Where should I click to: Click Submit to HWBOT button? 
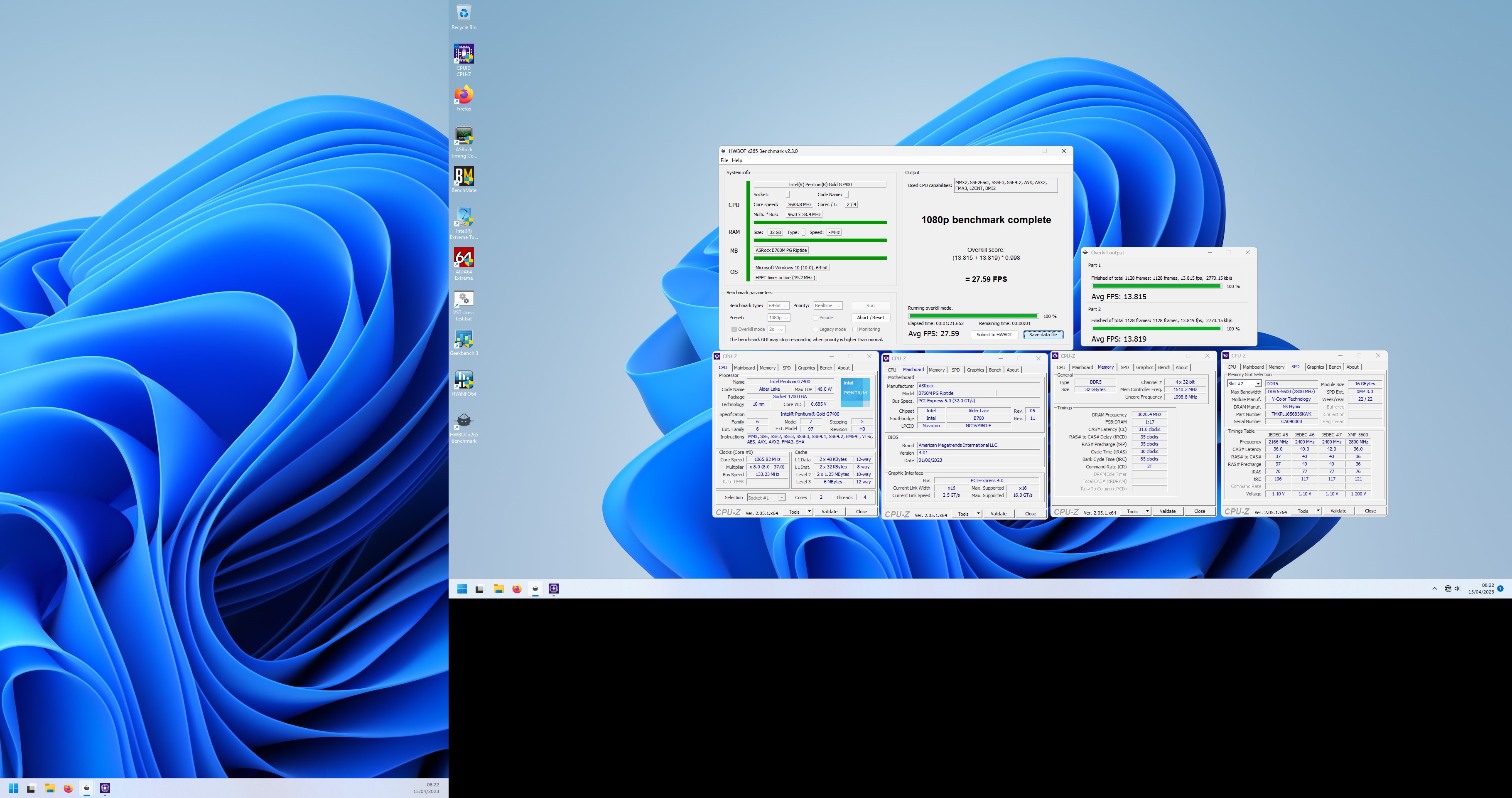(x=994, y=335)
